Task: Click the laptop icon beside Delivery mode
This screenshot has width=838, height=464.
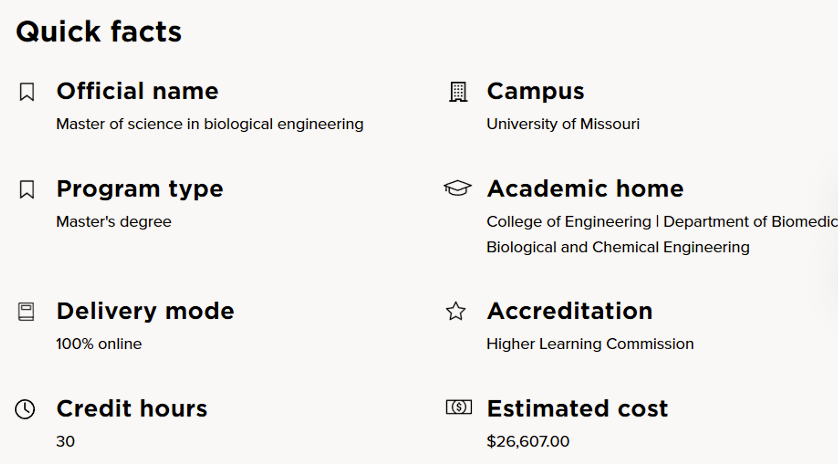Action: pyautogui.click(x=27, y=312)
